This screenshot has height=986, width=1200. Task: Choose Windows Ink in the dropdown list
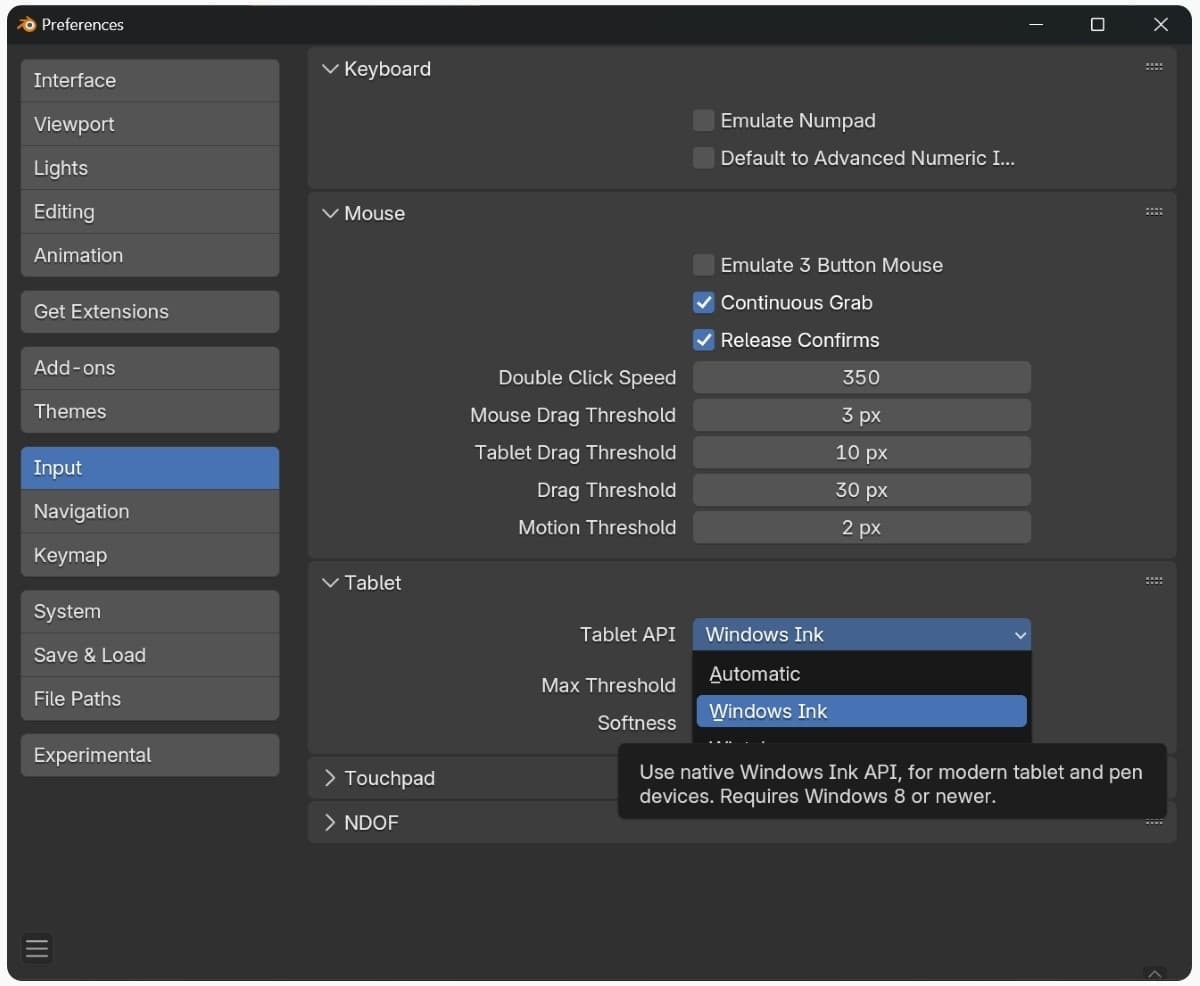[x=861, y=711]
